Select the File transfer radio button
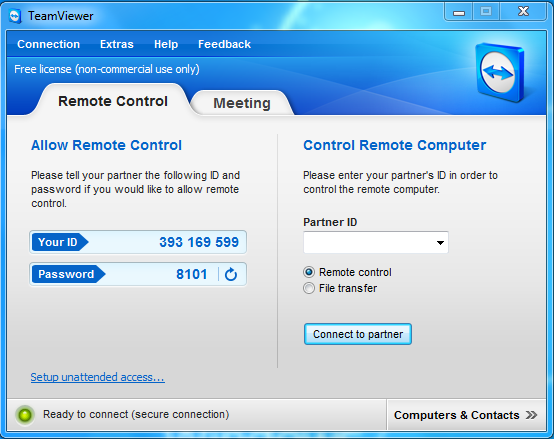The image size is (554, 439). click(309, 288)
